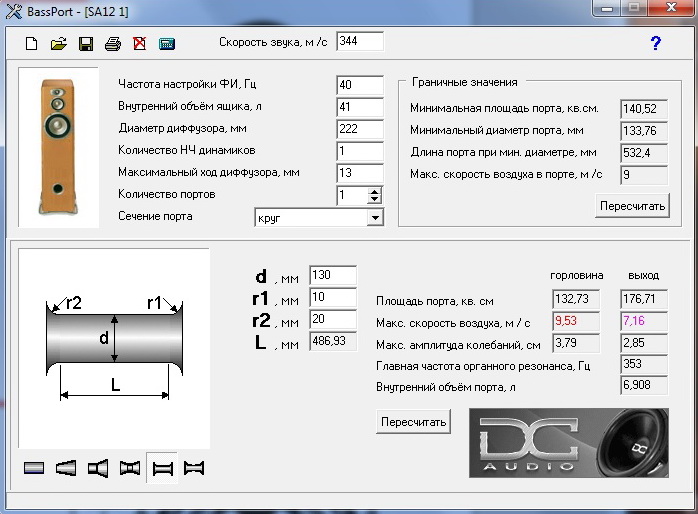Expand the Сечение порта dropdown
The image size is (698, 514).
pyautogui.click(x=375, y=217)
